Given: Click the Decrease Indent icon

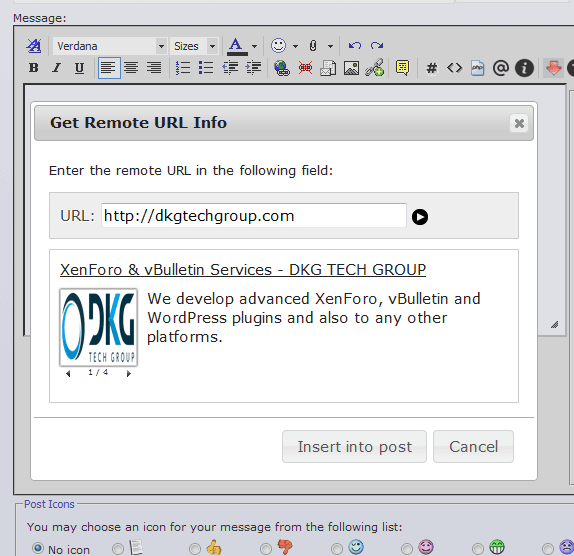Looking at the screenshot, I should 230,68.
